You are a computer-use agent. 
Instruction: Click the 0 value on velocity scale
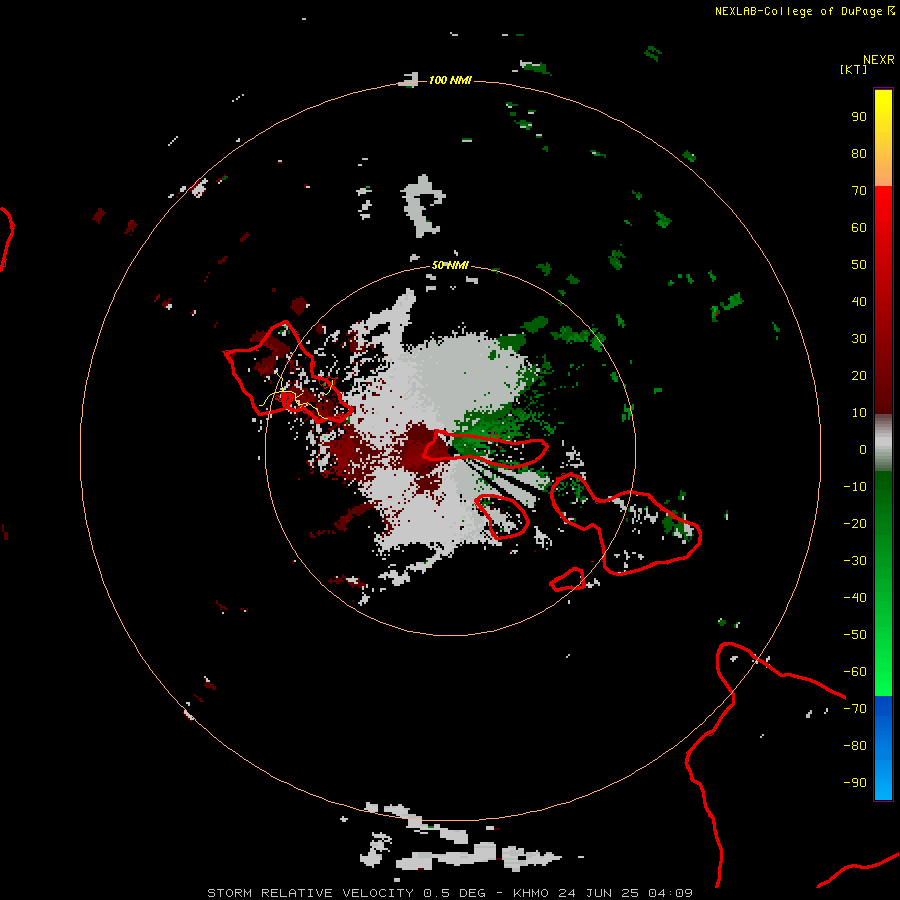[863, 450]
